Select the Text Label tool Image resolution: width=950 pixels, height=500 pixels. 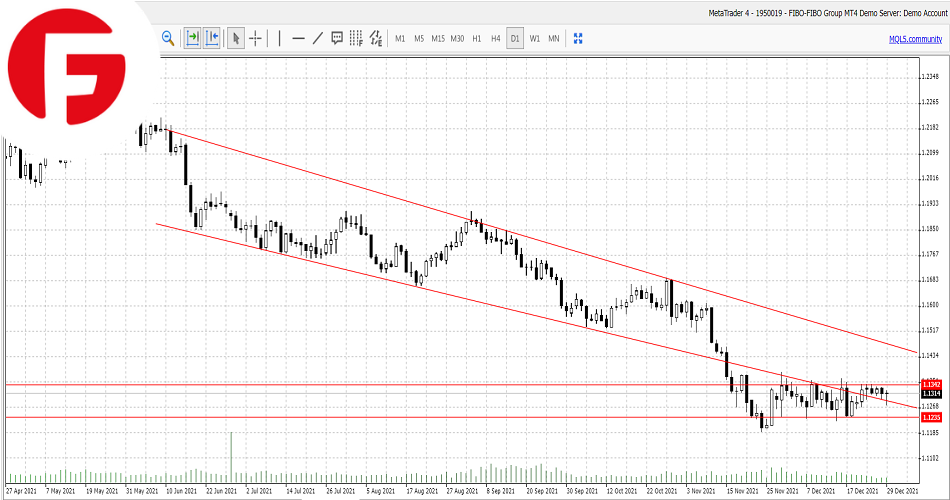coord(337,38)
